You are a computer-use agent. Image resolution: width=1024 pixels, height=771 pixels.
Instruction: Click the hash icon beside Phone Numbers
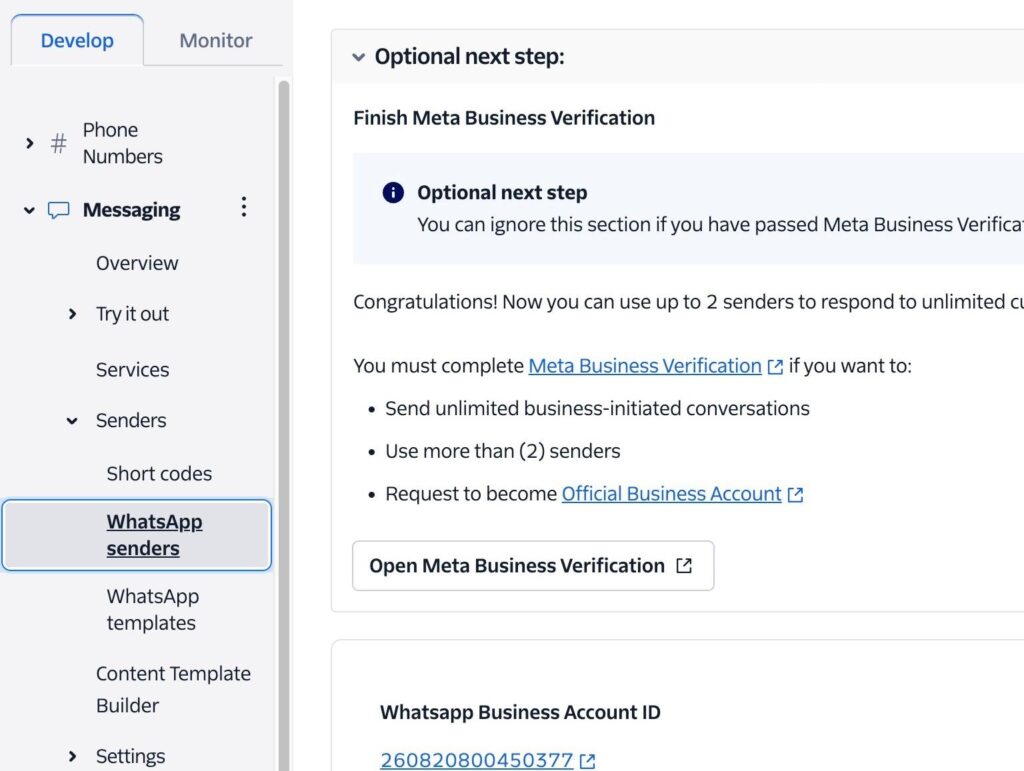tap(59, 144)
